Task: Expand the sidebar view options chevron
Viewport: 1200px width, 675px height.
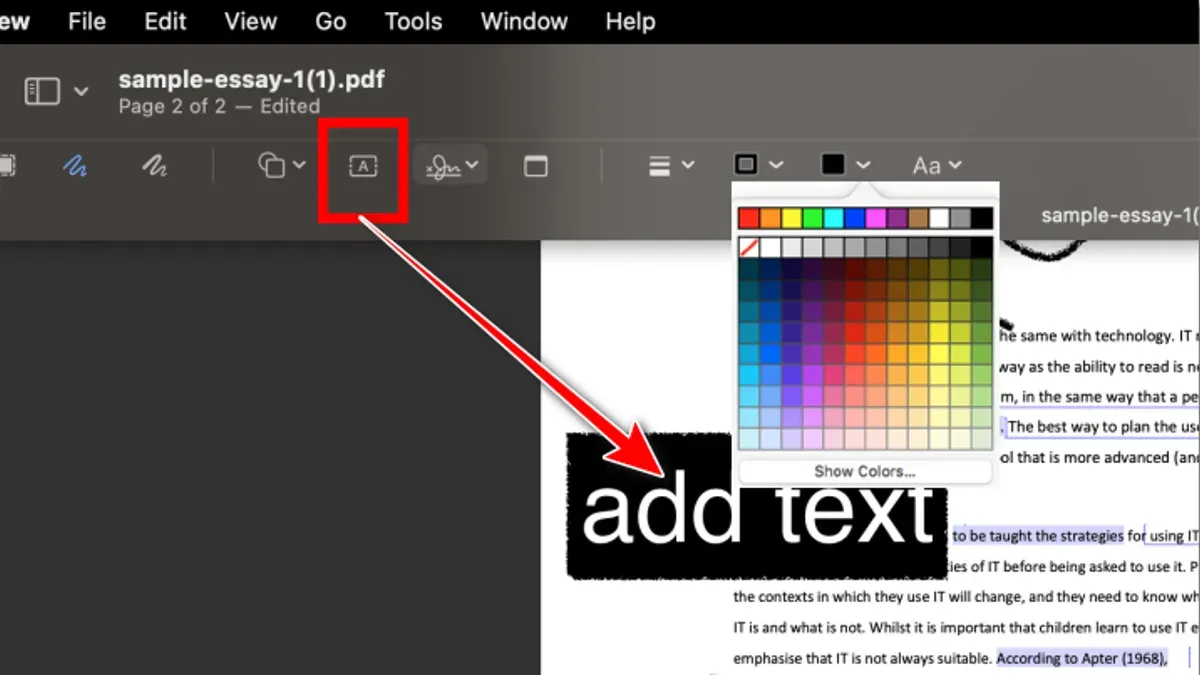Action: tap(81, 92)
